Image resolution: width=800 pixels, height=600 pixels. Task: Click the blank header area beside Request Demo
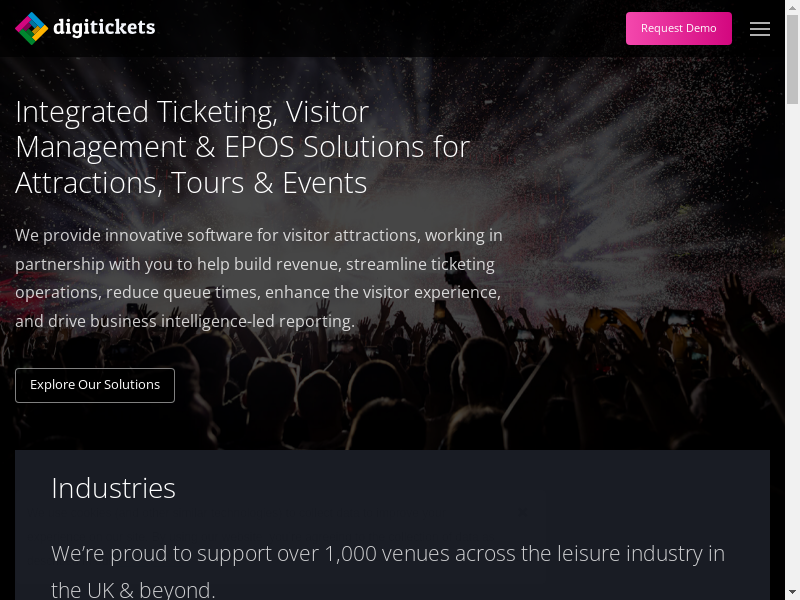(x=400, y=28)
